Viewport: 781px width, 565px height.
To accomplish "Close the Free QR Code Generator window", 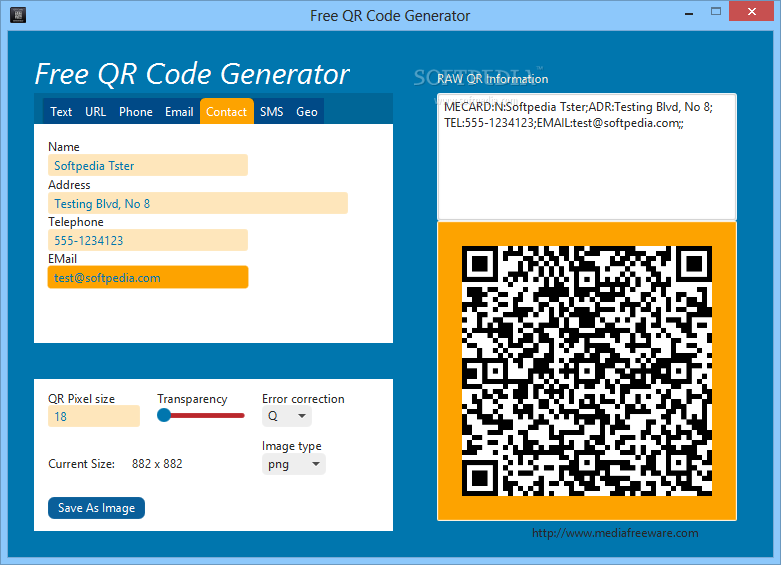I will pos(752,11).
